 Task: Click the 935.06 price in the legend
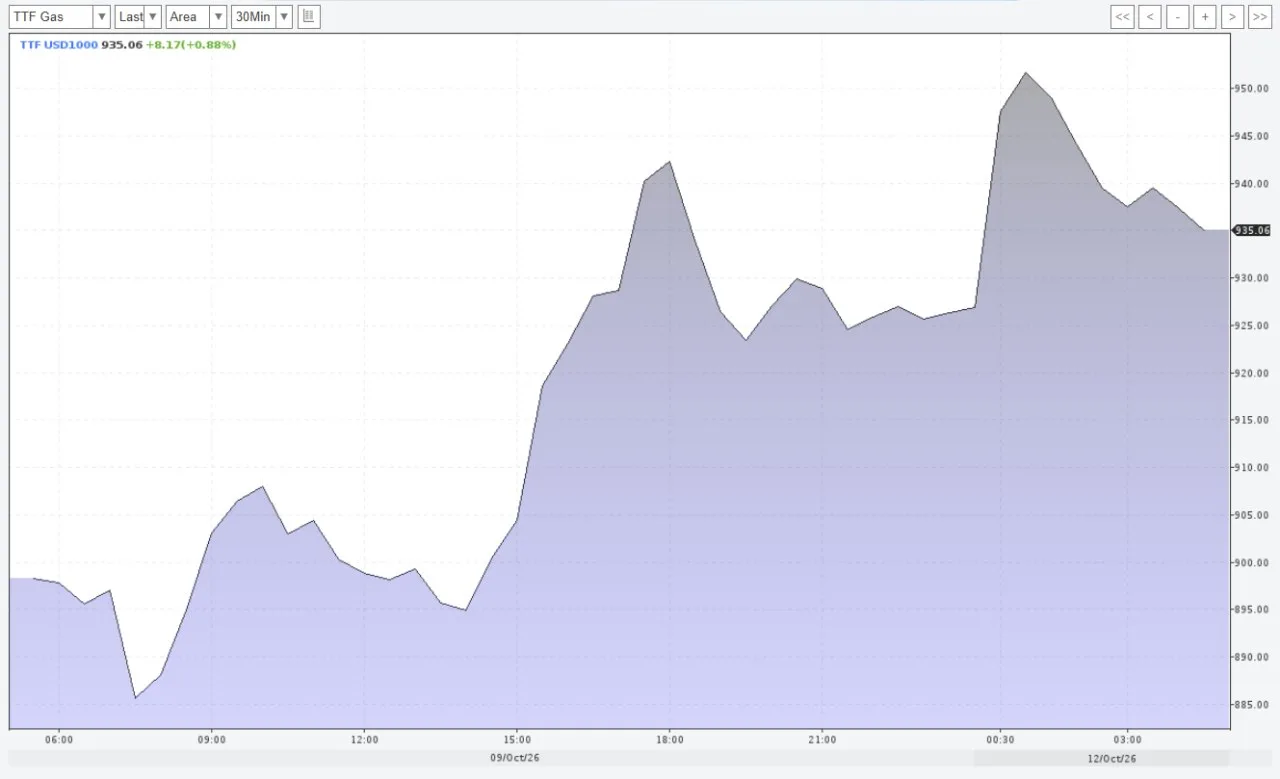coord(122,45)
